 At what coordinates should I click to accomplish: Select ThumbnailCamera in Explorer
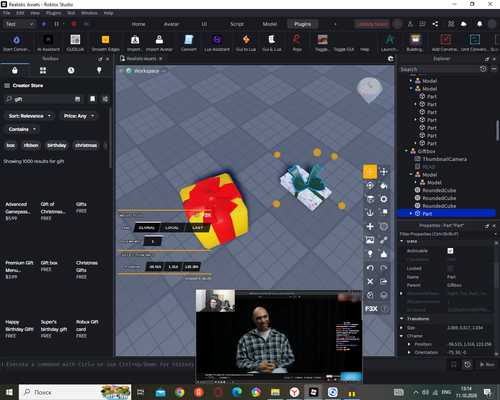point(444,159)
